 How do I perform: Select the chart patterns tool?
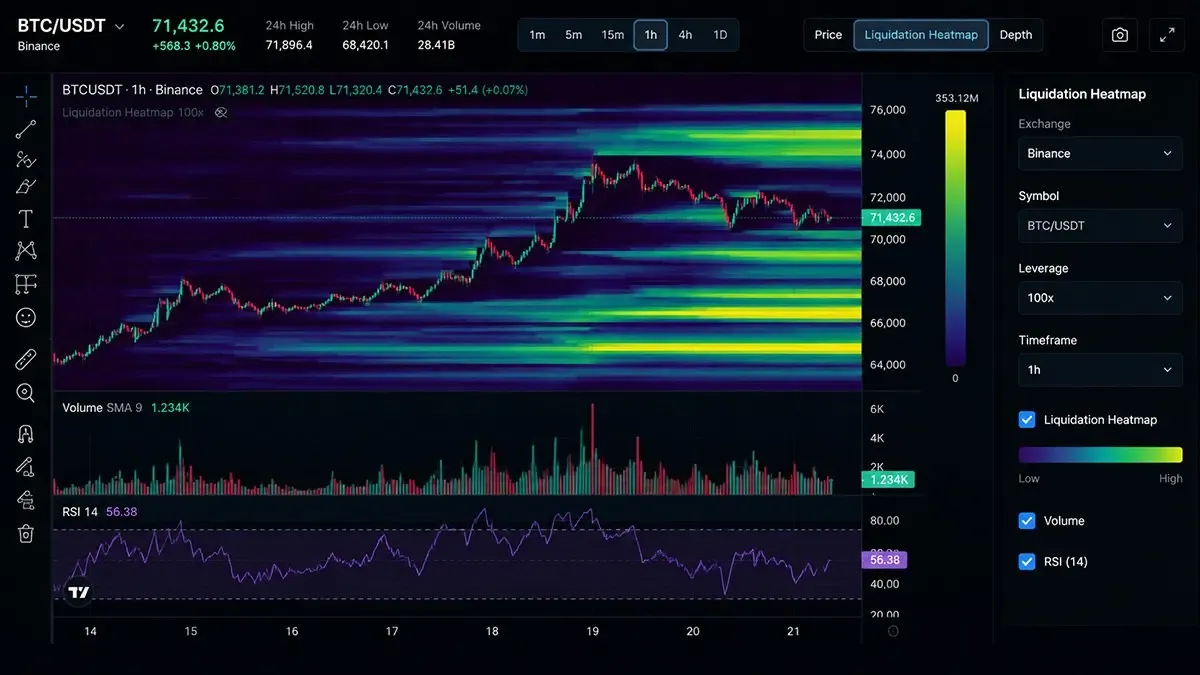(26, 251)
